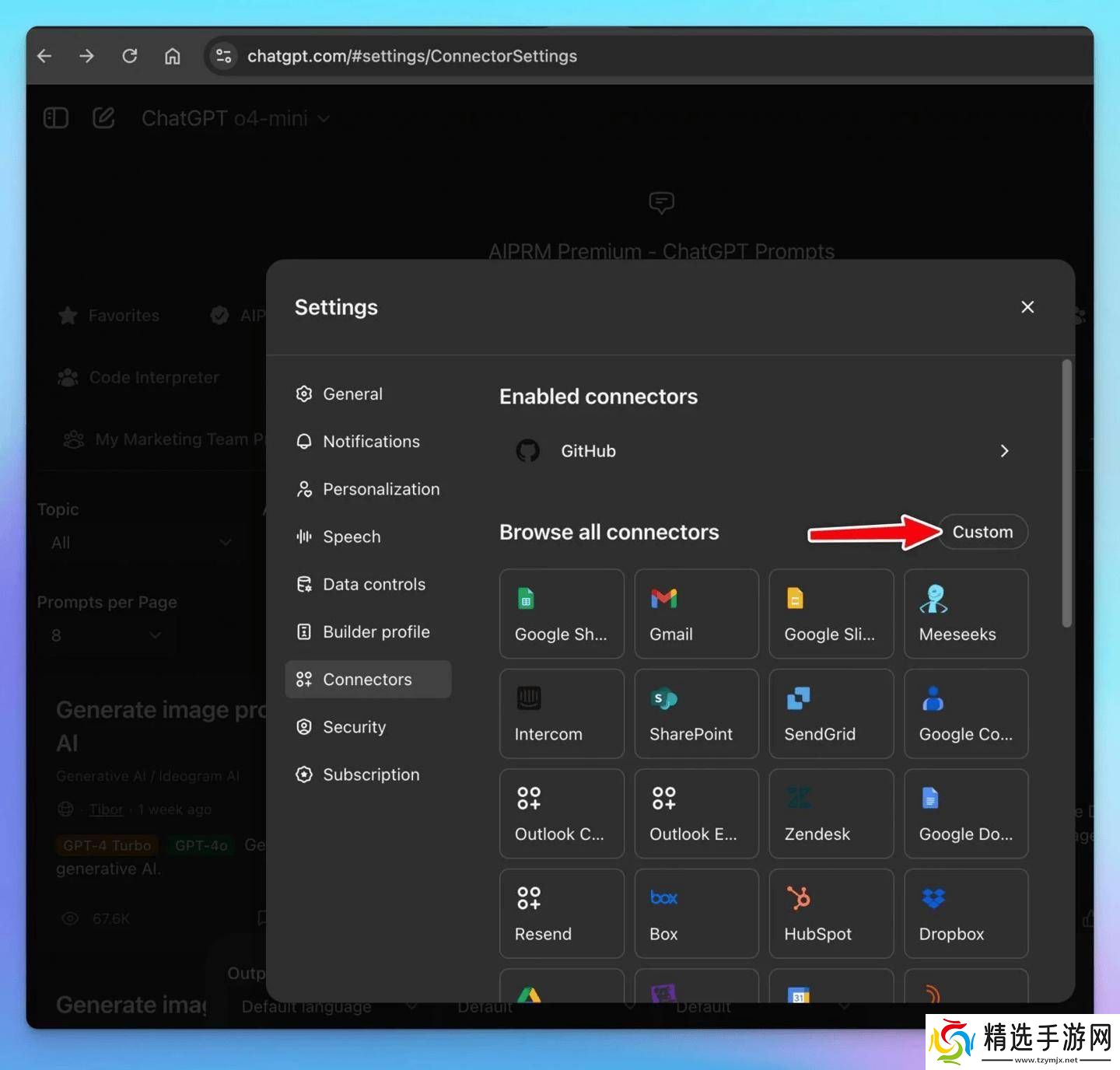Open the Meeseeks connector
Image resolution: width=1120 pixels, height=1070 pixels.
click(965, 614)
